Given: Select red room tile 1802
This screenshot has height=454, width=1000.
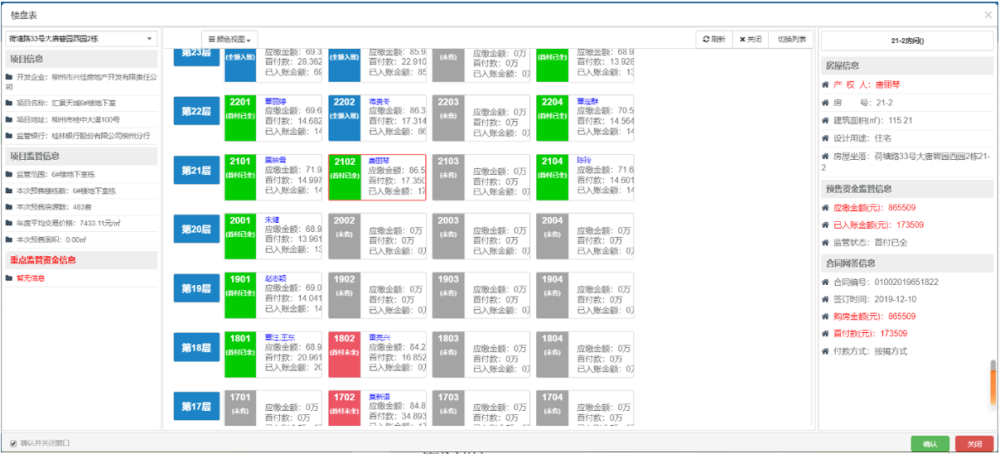Looking at the screenshot, I should [x=344, y=354].
